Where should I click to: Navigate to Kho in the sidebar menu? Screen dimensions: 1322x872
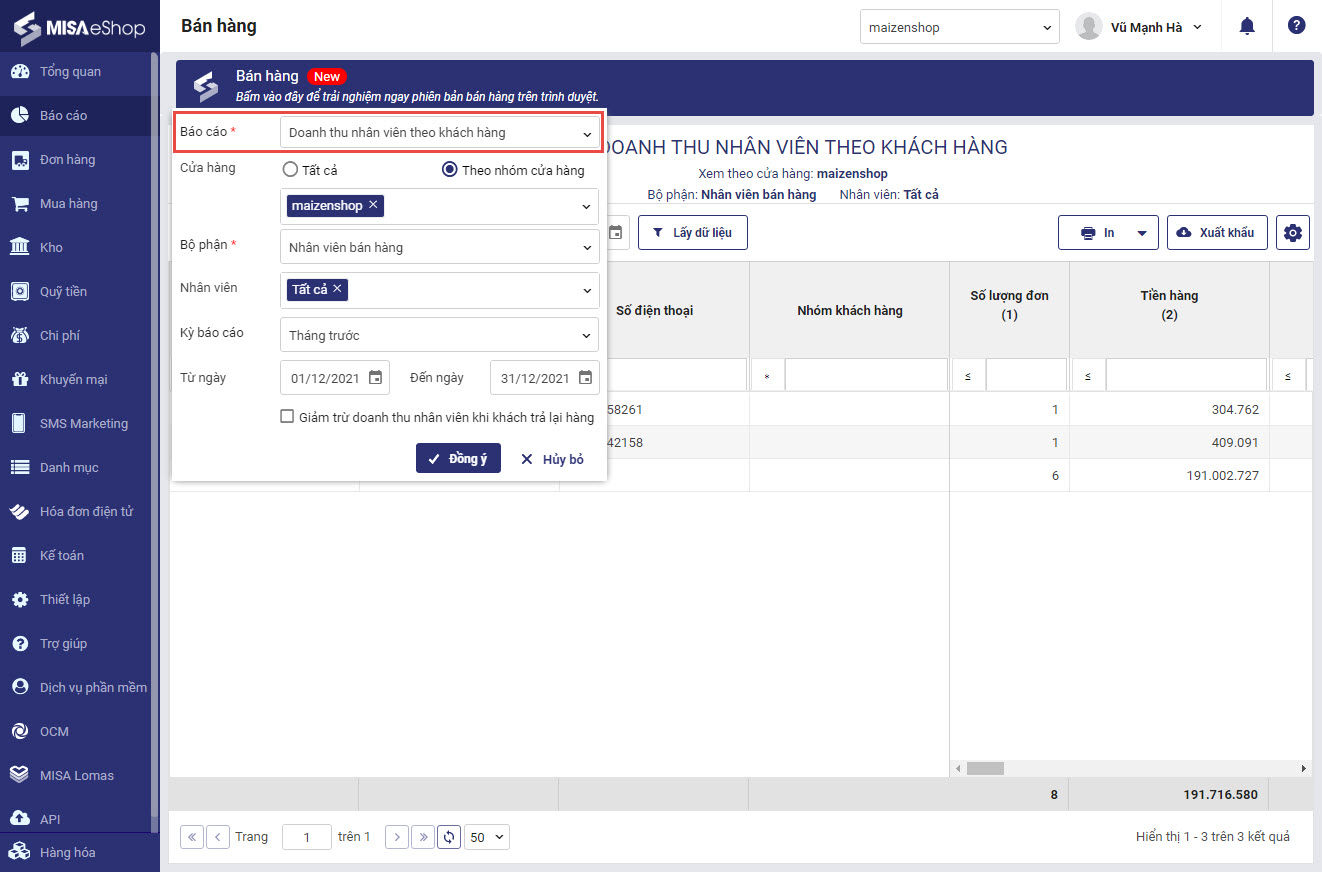point(51,248)
